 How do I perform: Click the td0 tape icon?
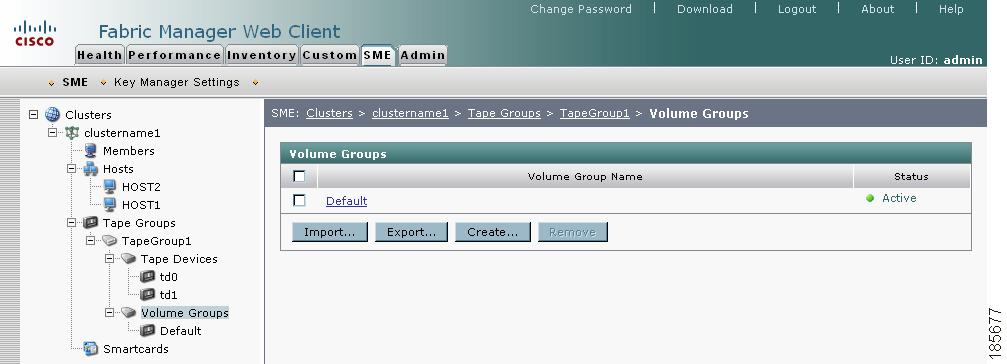148,277
